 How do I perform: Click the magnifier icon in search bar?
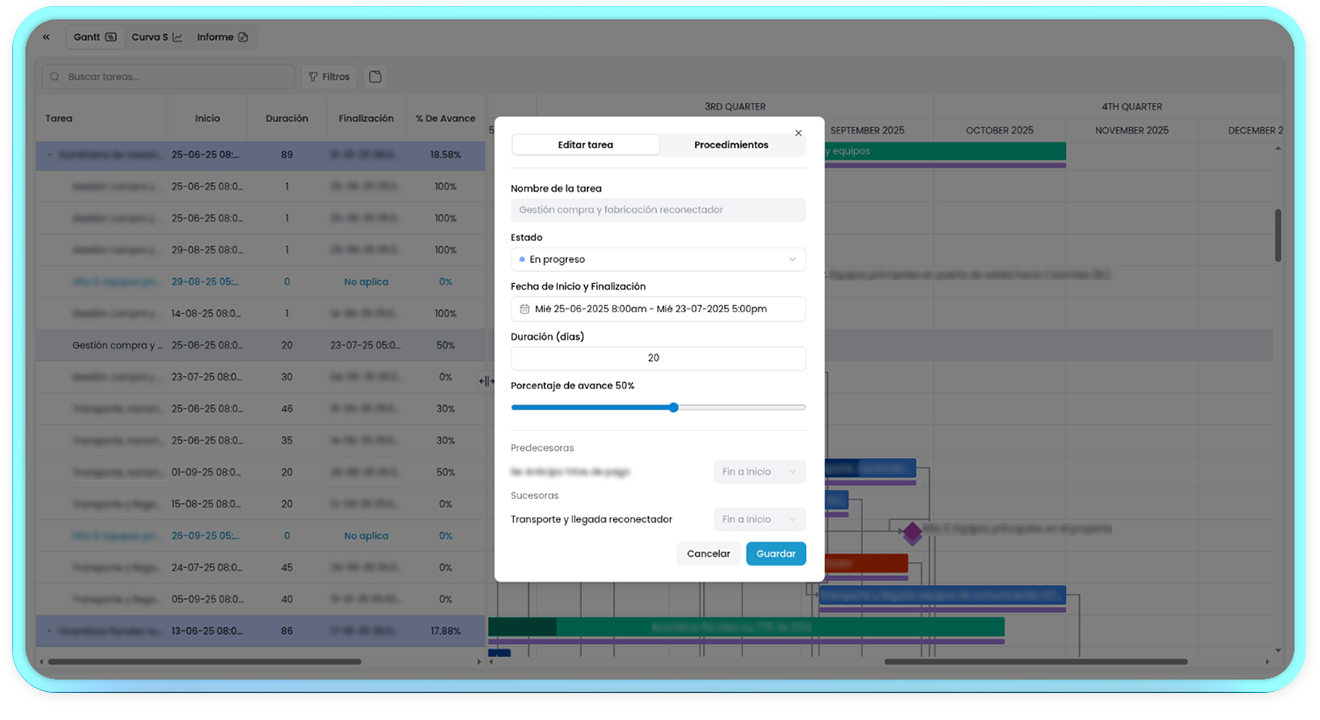[x=56, y=77]
